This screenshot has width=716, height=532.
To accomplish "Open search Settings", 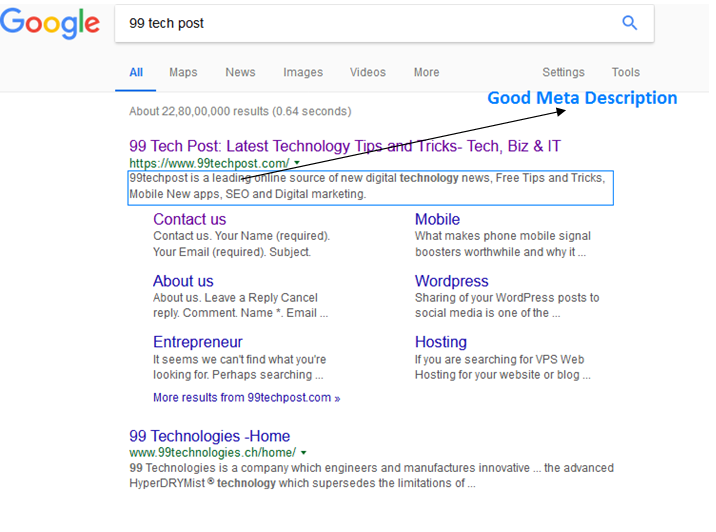I will pyautogui.click(x=563, y=72).
